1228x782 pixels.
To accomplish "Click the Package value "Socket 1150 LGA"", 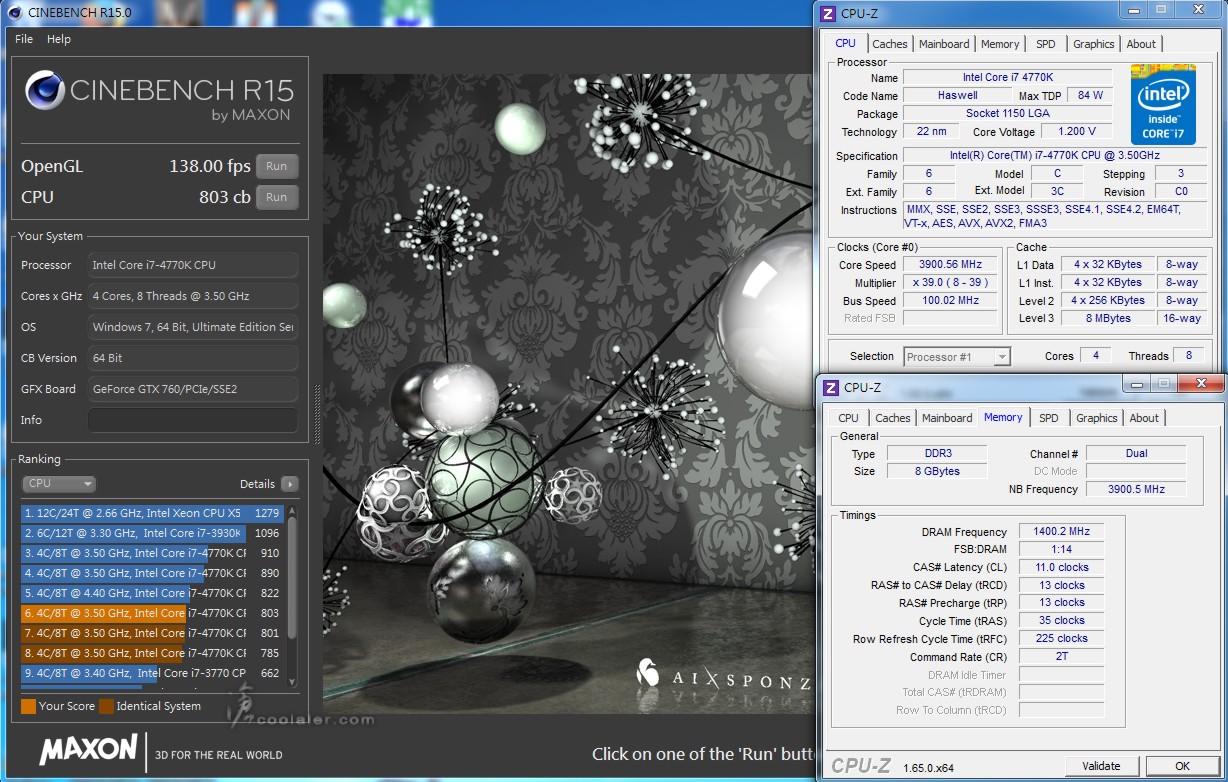I will 1008,113.
